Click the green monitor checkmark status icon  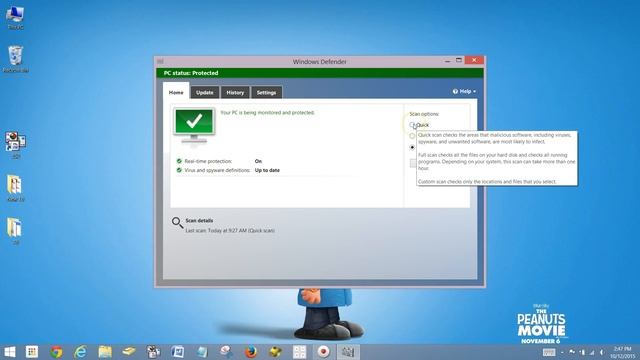click(x=194, y=125)
